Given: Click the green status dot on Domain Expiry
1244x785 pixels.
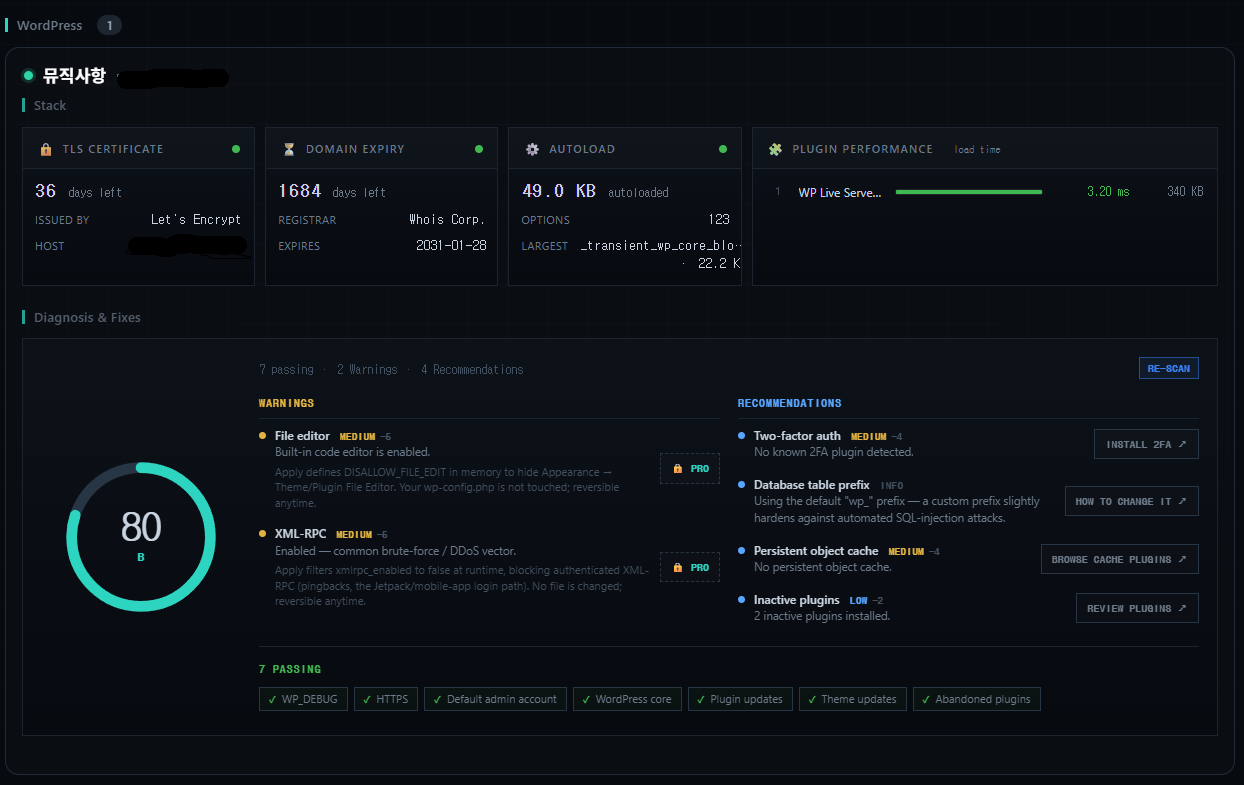Looking at the screenshot, I should [x=479, y=149].
